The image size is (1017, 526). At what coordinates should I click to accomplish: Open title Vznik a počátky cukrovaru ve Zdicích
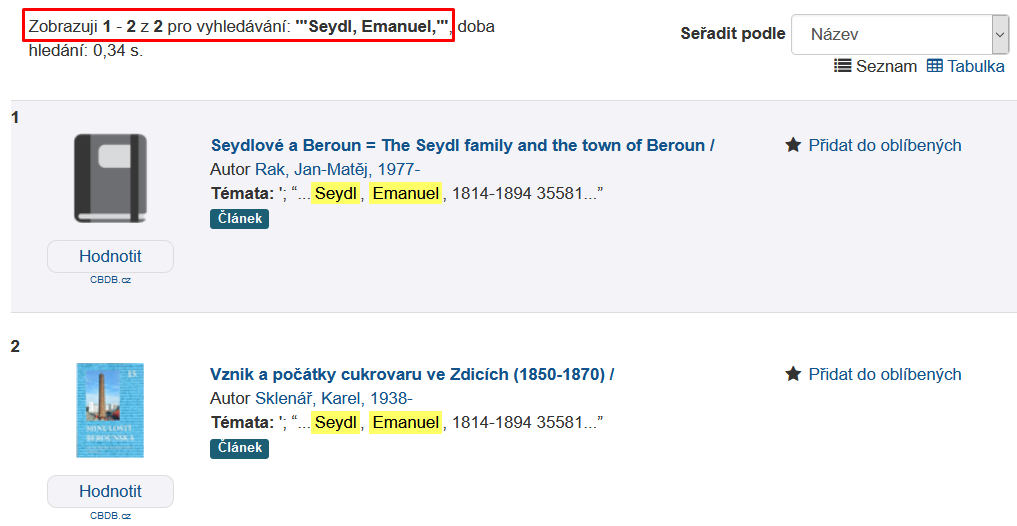pos(412,374)
